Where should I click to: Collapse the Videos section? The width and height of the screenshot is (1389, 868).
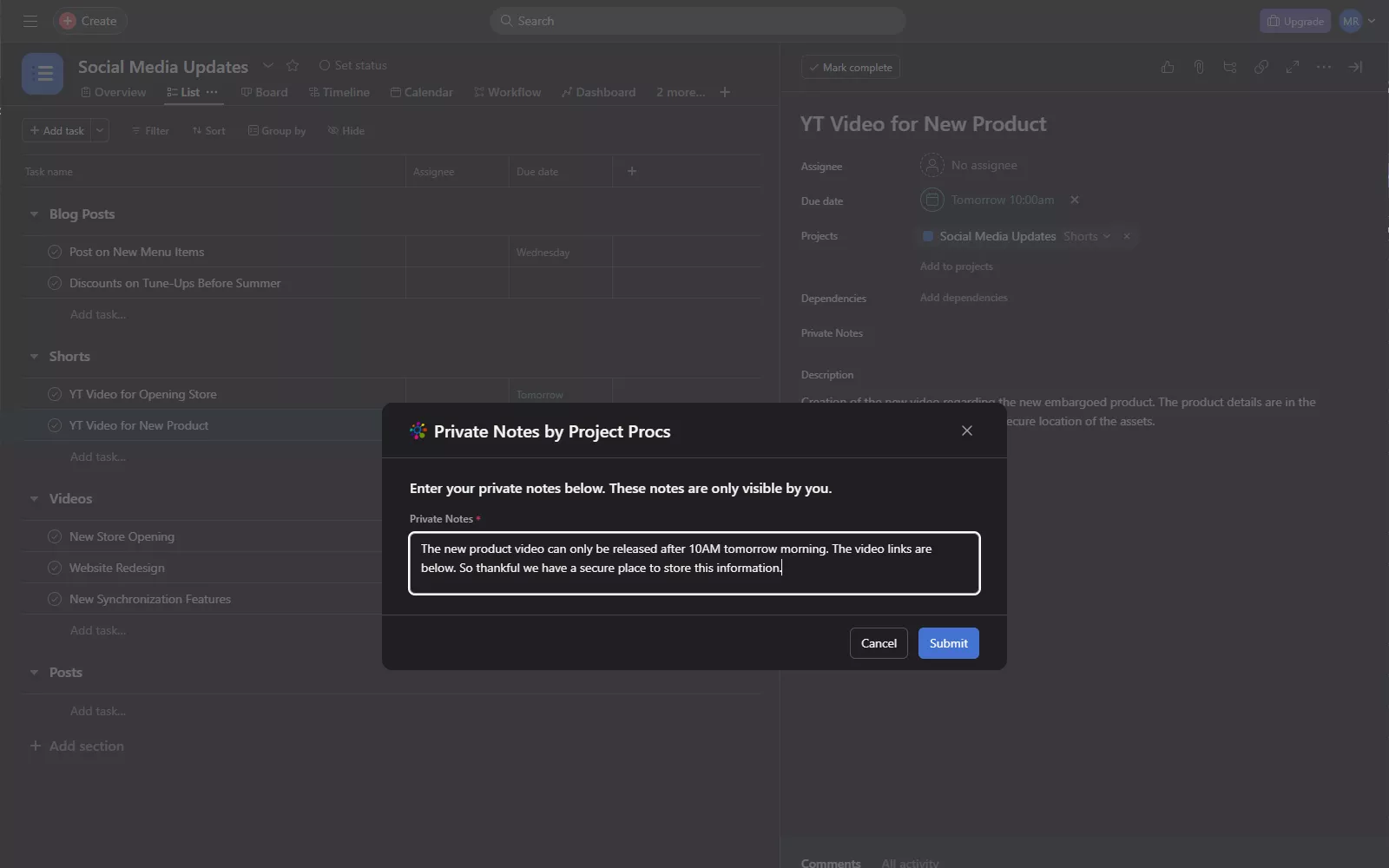[x=34, y=499]
